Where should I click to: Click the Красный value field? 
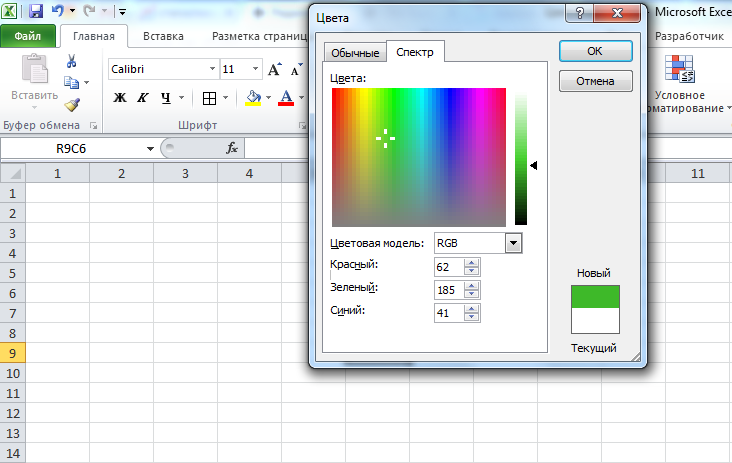pyautogui.click(x=449, y=267)
